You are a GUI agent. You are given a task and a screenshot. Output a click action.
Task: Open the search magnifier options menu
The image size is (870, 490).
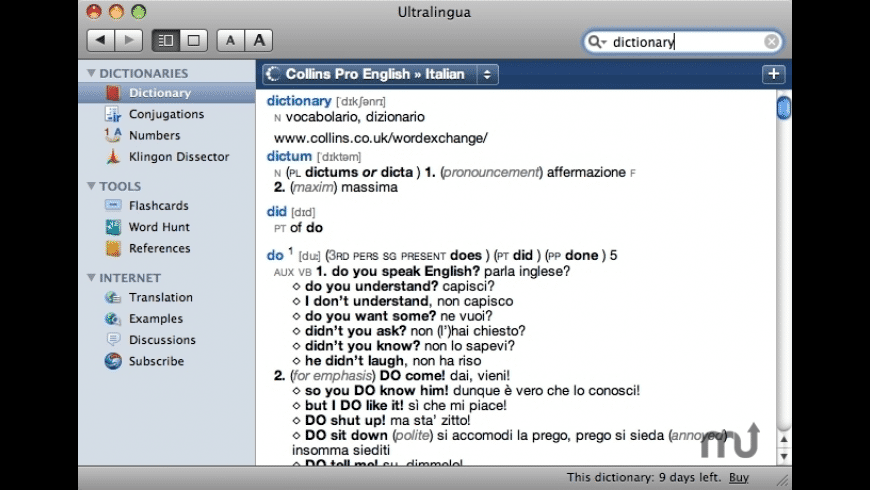[598, 42]
